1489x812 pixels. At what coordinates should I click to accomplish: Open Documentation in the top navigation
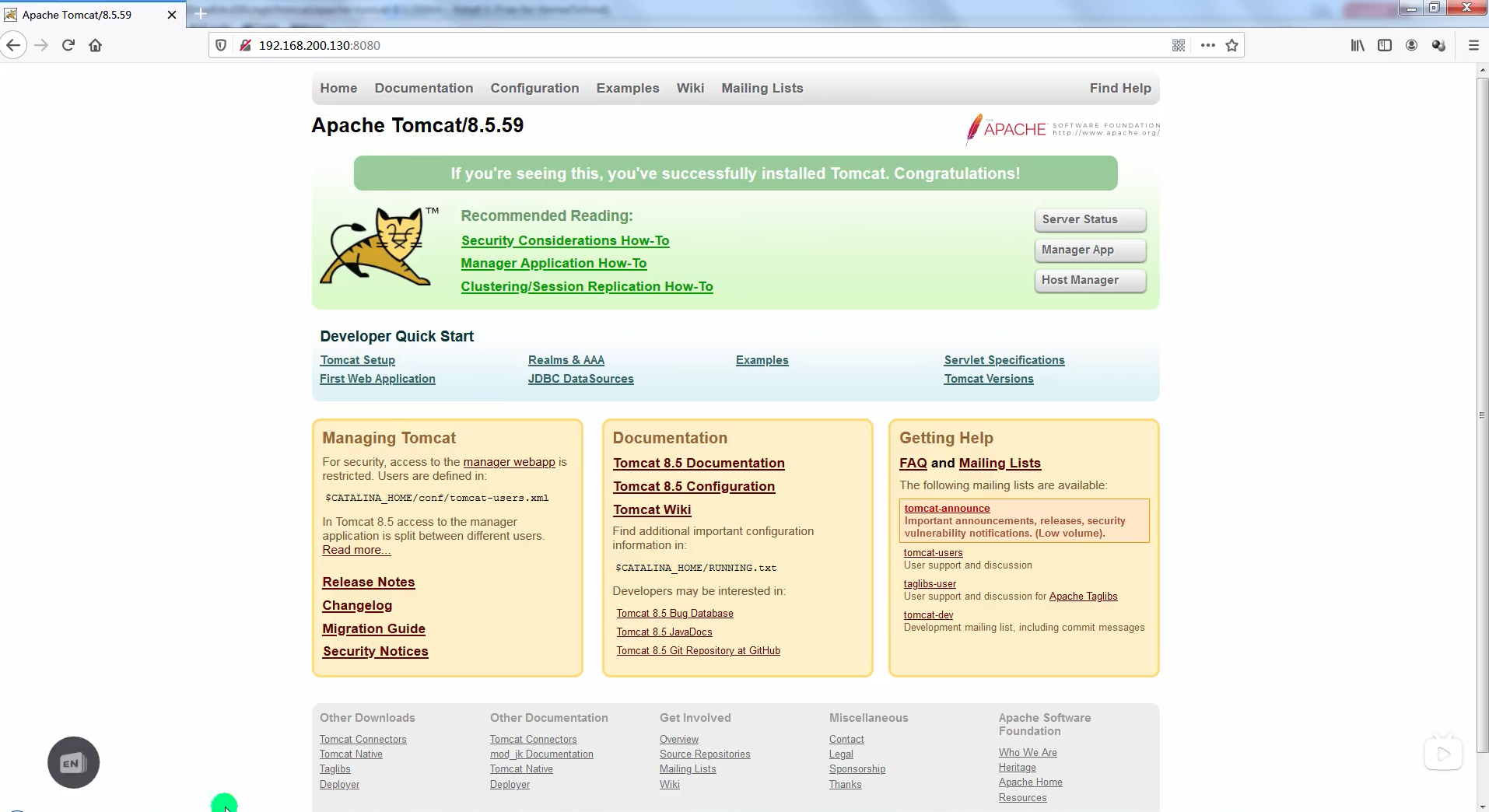424,88
